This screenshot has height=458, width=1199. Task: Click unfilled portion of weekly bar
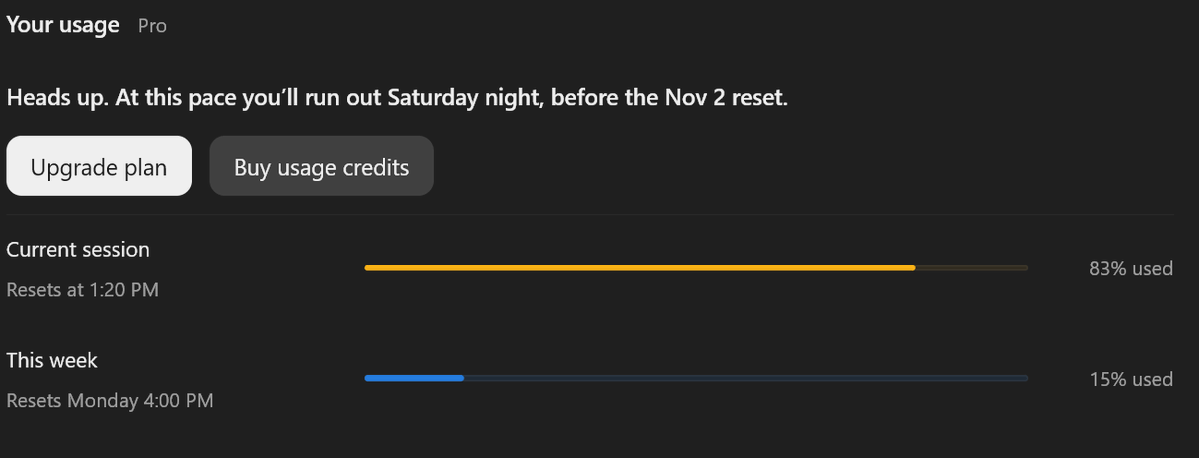[746, 378]
